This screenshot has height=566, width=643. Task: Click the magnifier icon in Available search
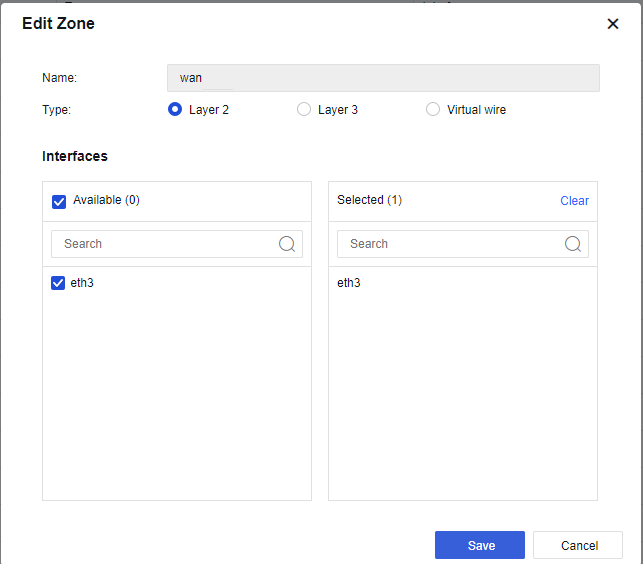pyautogui.click(x=287, y=244)
